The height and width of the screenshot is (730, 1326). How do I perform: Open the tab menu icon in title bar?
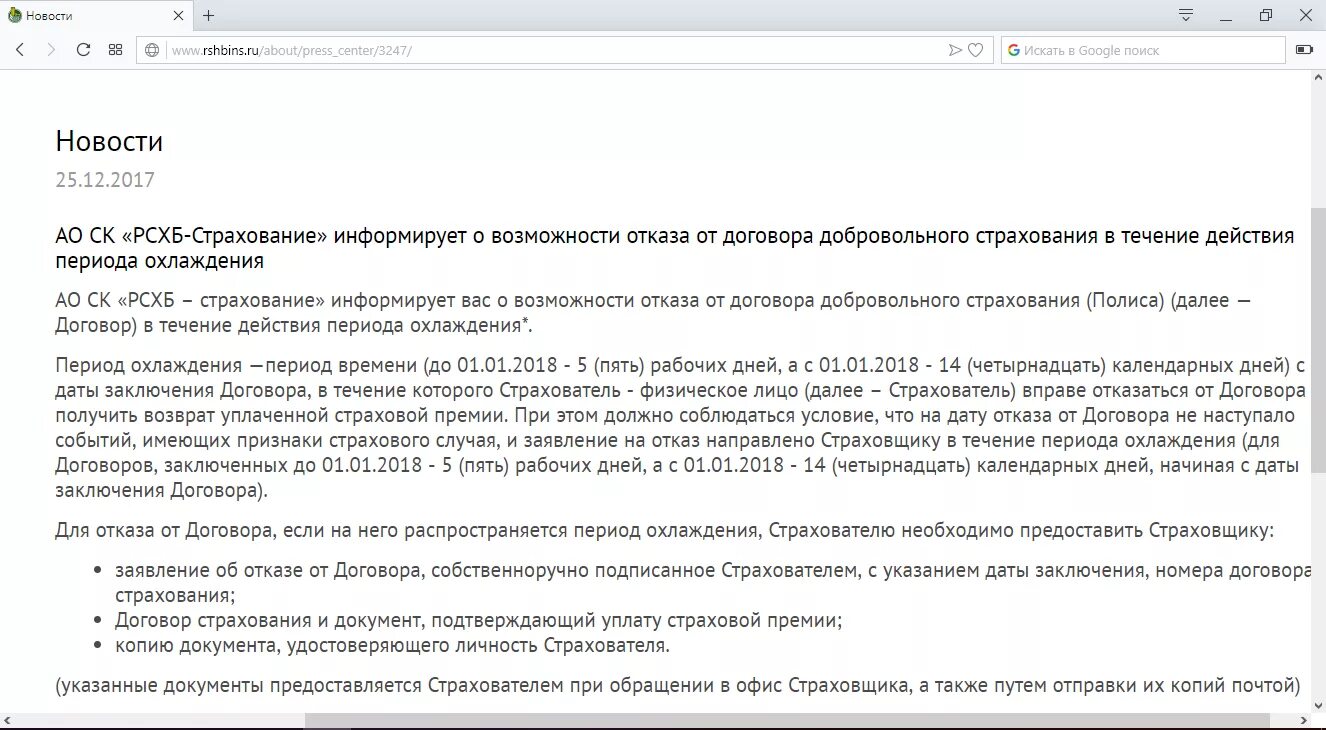pos(1186,15)
